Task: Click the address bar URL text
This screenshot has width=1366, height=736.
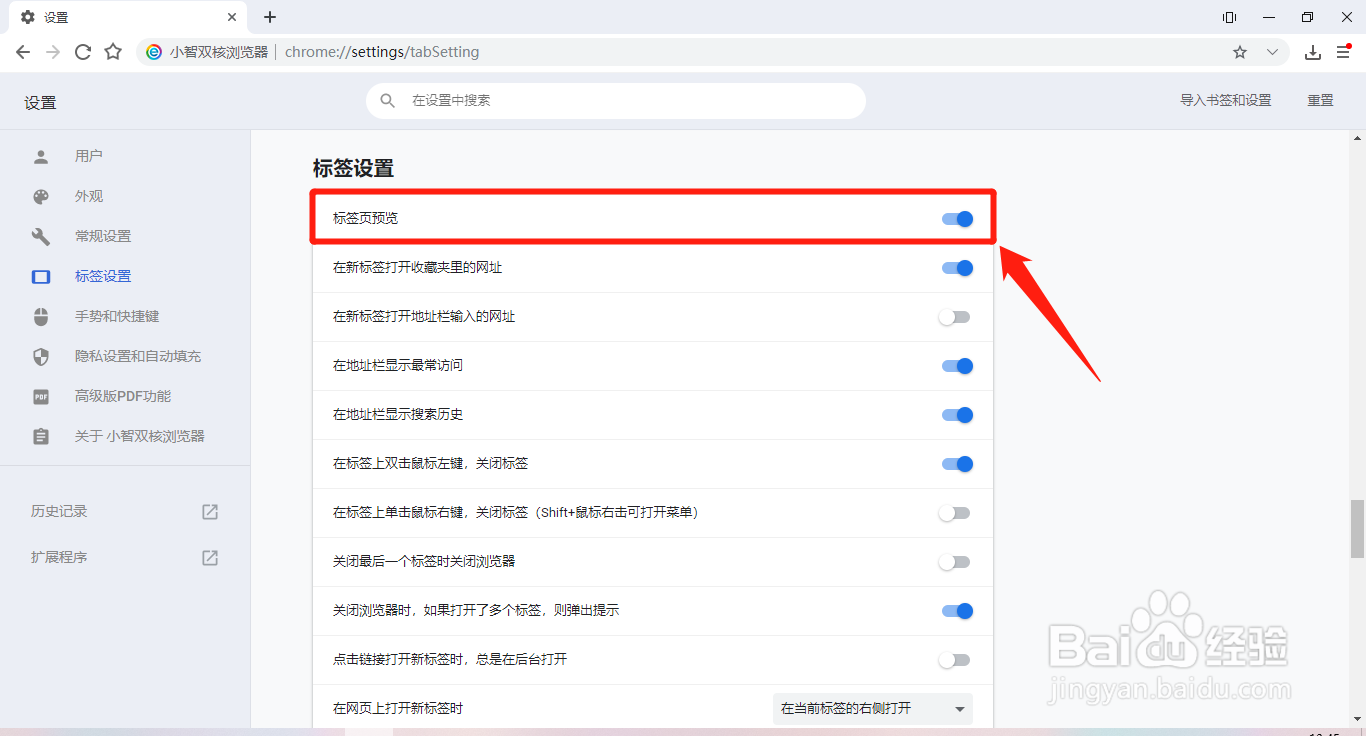Action: tap(382, 52)
